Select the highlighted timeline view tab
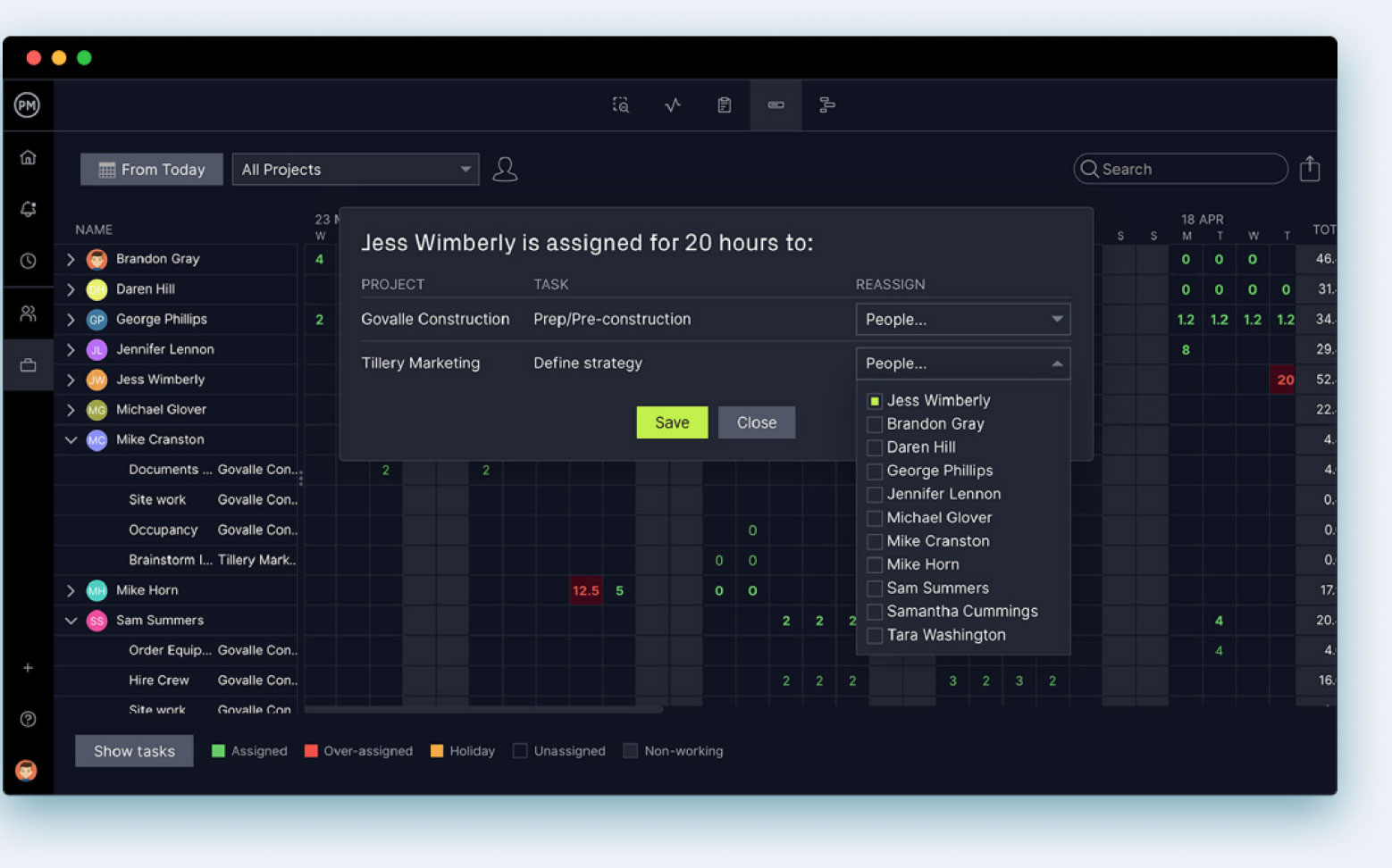Screen dimensions: 1392x868 (775, 104)
